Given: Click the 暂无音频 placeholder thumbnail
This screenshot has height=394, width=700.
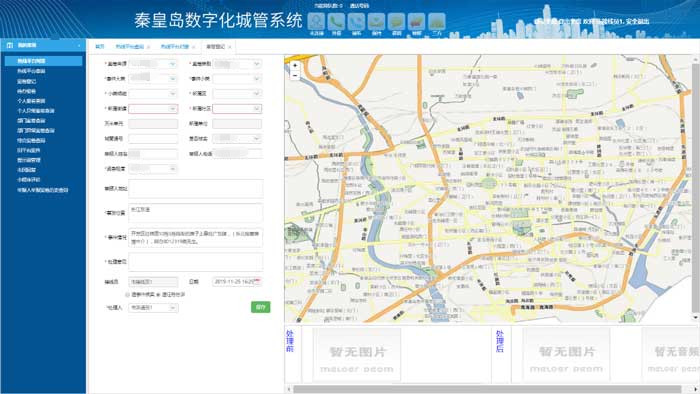Looking at the screenshot, I should [x=671, y=355].
